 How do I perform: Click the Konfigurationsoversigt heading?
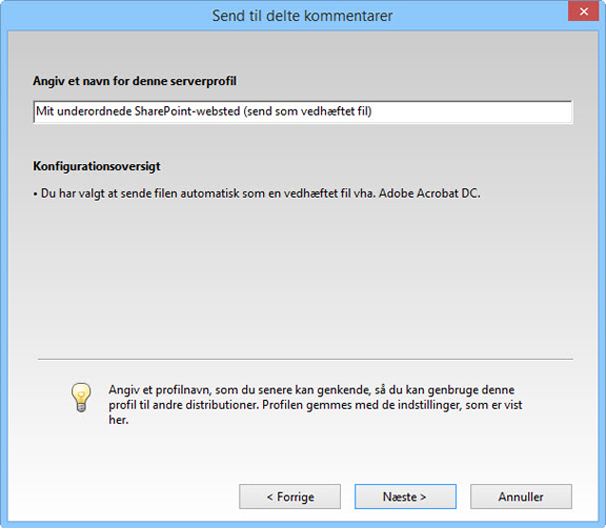[96, 166]
